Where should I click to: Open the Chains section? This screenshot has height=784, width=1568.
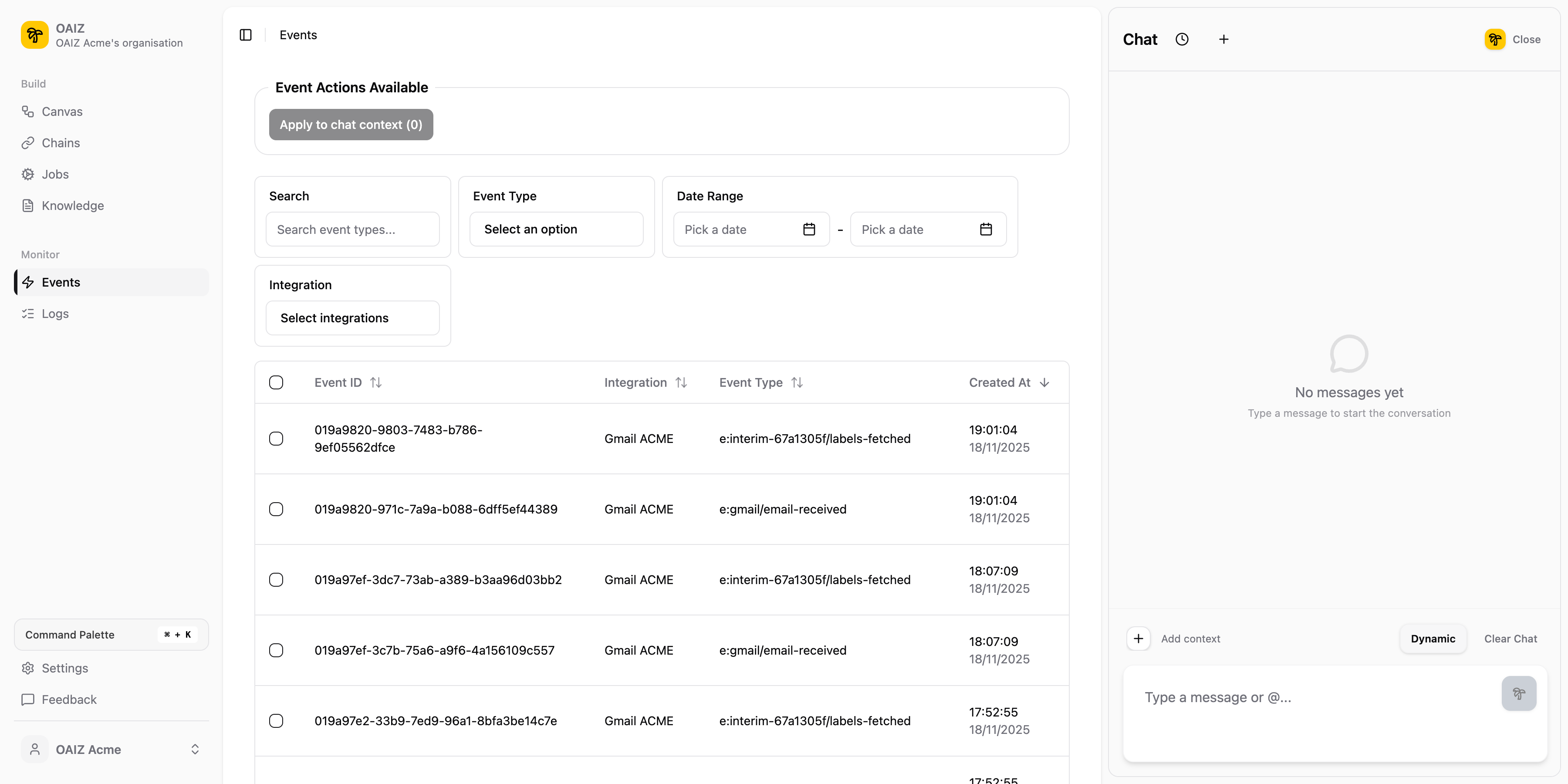coord(60,142)
